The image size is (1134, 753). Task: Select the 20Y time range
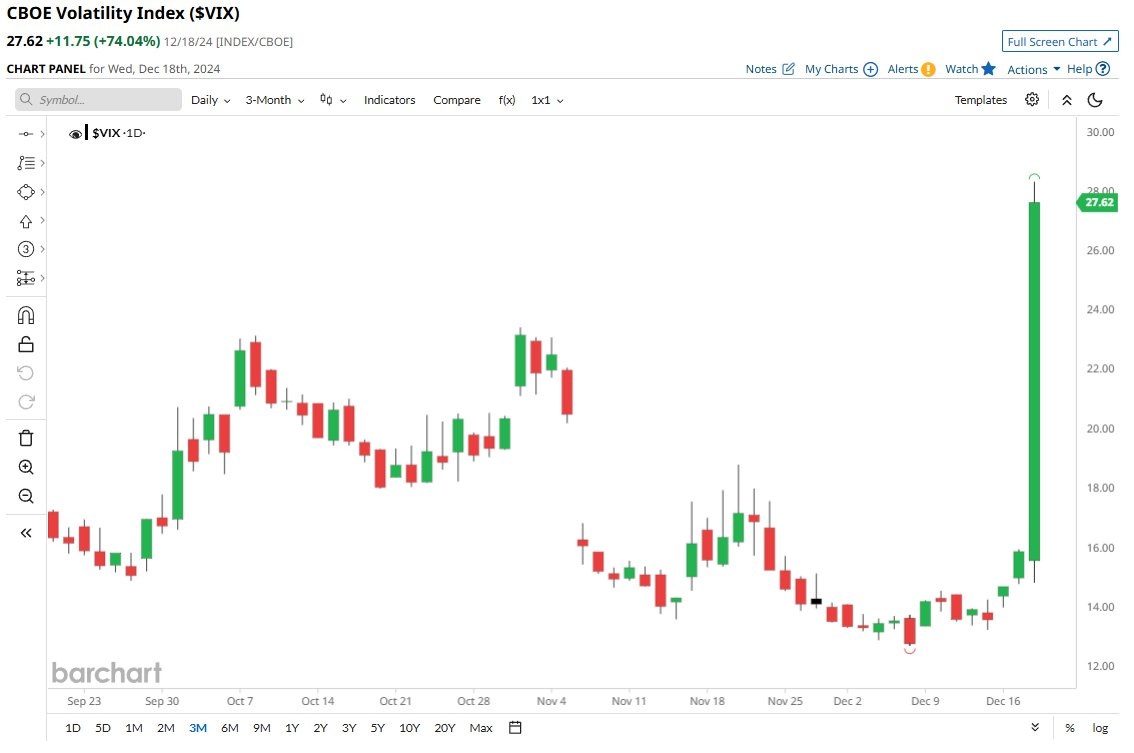pos(445,728)
